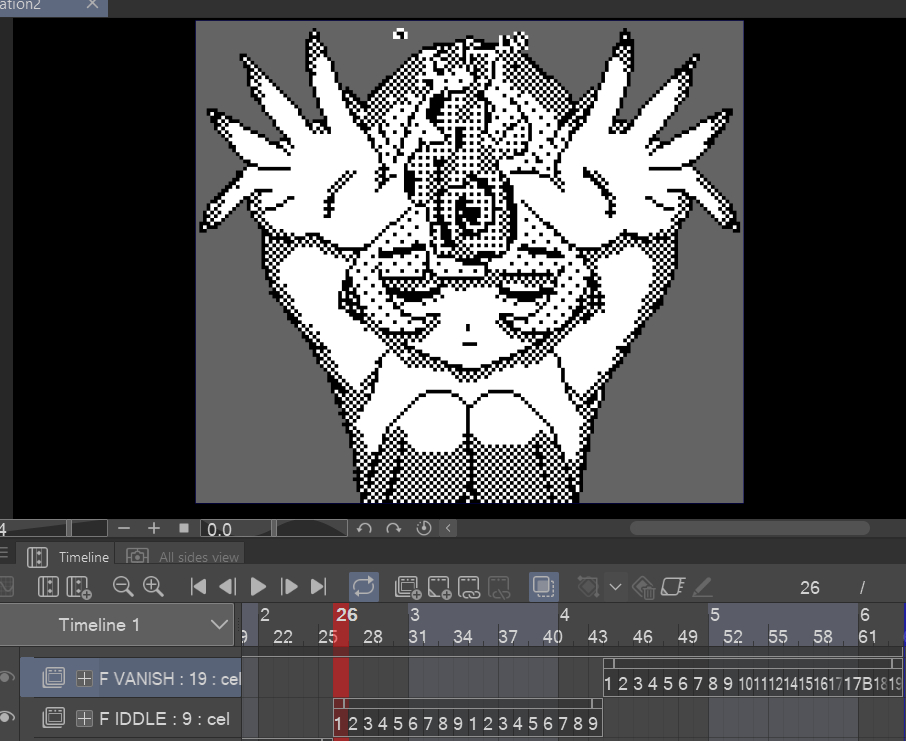Expand the F IDDLE track
906x741 pixels.
(x=85, y=718)
